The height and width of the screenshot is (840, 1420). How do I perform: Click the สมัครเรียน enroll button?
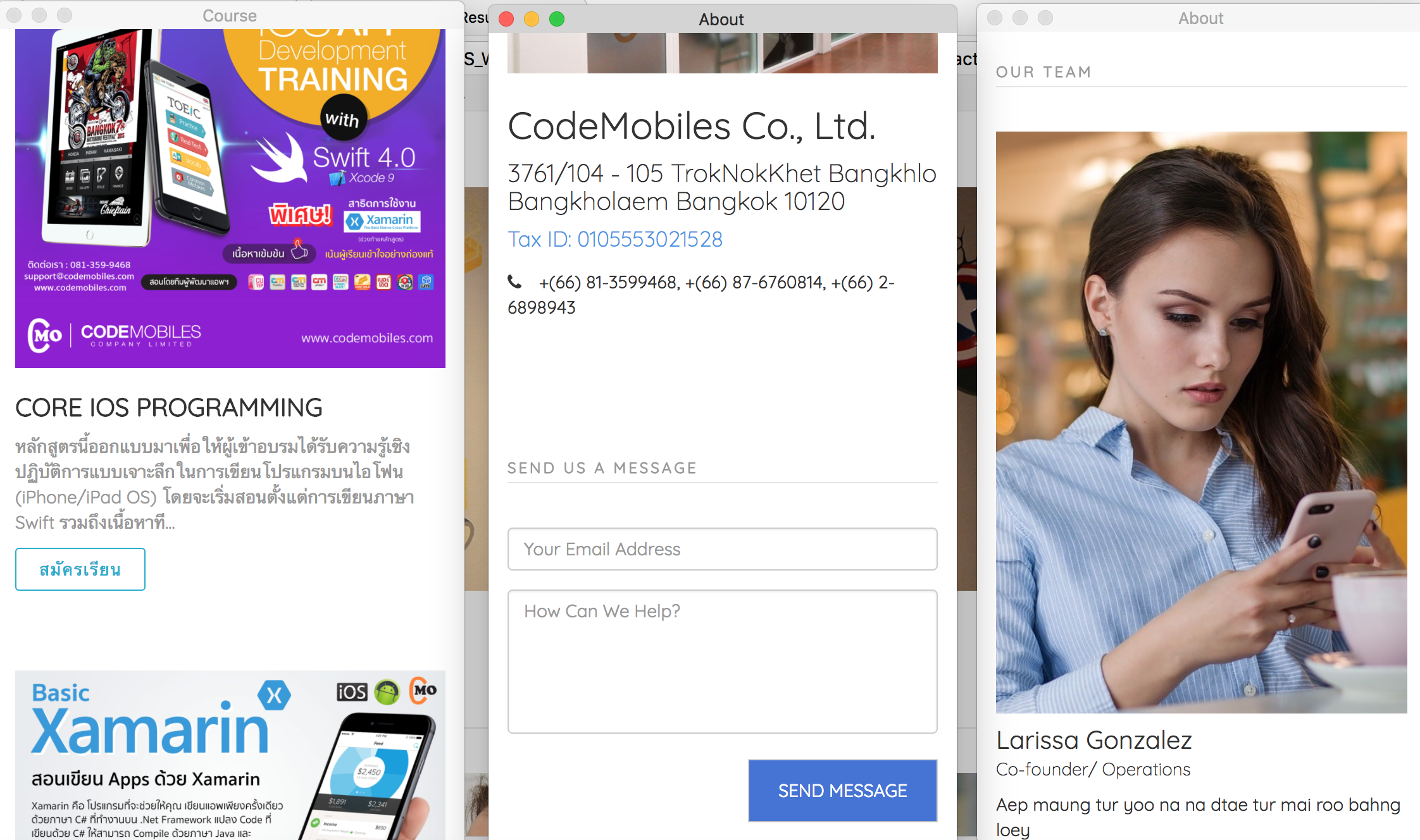point(80,569)
